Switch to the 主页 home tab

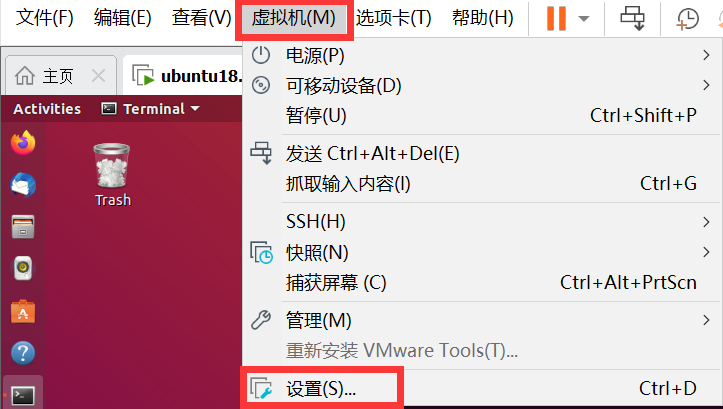point(44,76)
